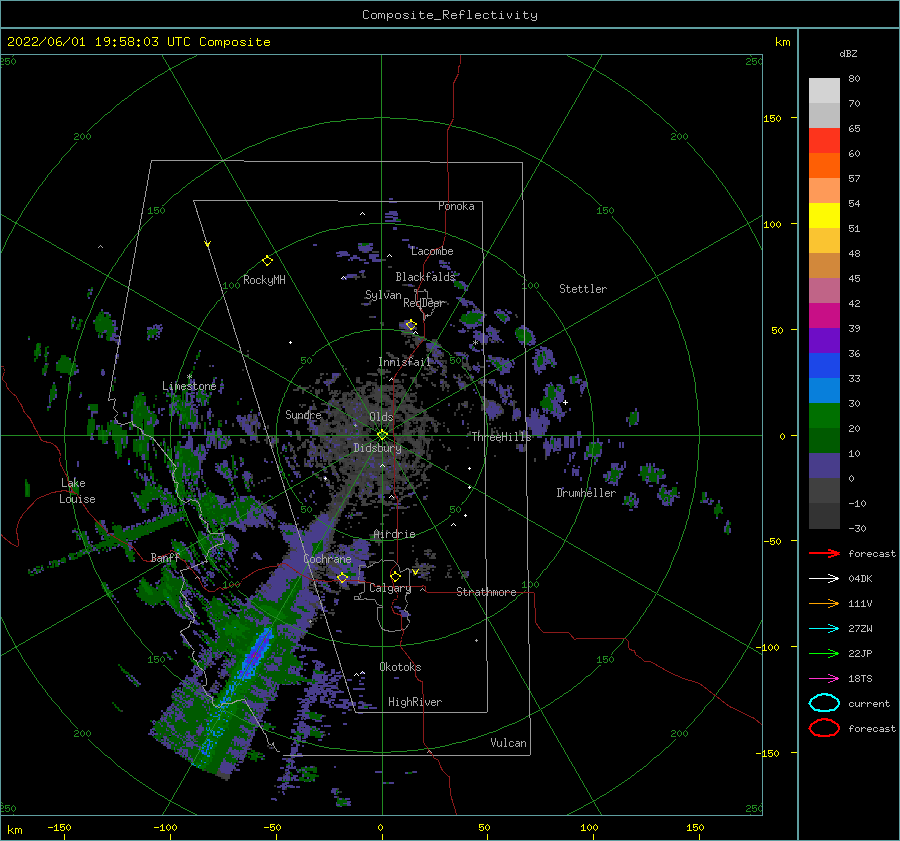Select the HighRiver label
900x841 pixels.
click(415, 702)
